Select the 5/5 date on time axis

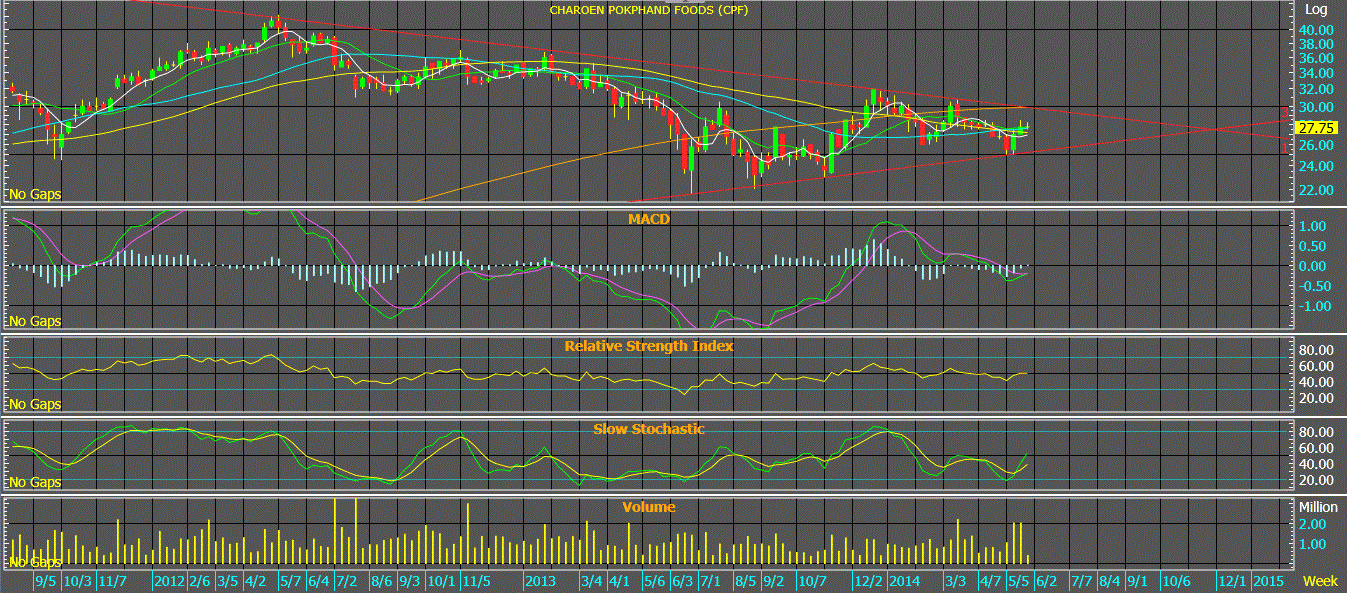click(1019, 581)
